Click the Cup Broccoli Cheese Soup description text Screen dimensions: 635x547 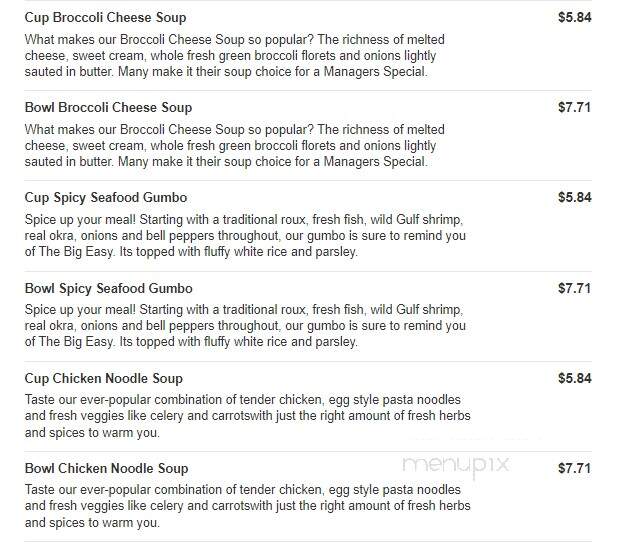(x=234, y=56)
